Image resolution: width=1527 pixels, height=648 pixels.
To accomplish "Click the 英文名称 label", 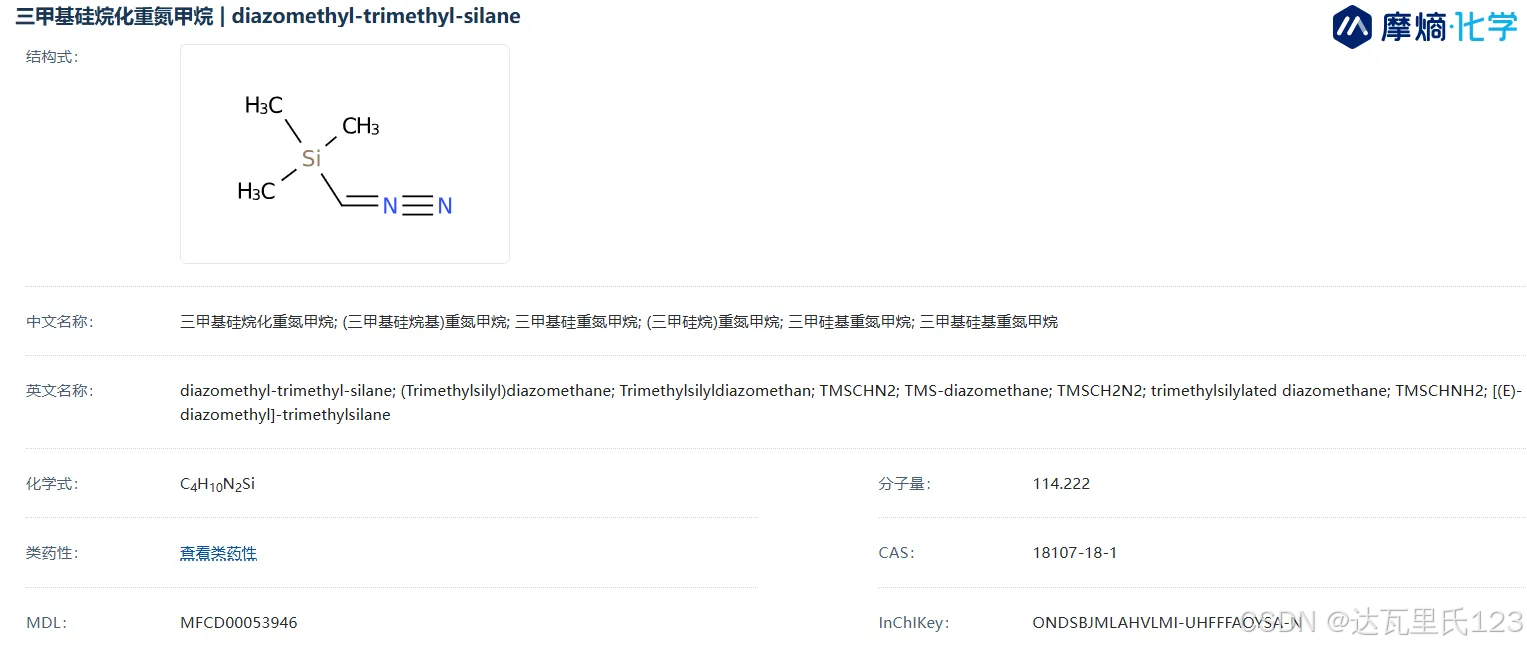I will click(x=59, y=391).
